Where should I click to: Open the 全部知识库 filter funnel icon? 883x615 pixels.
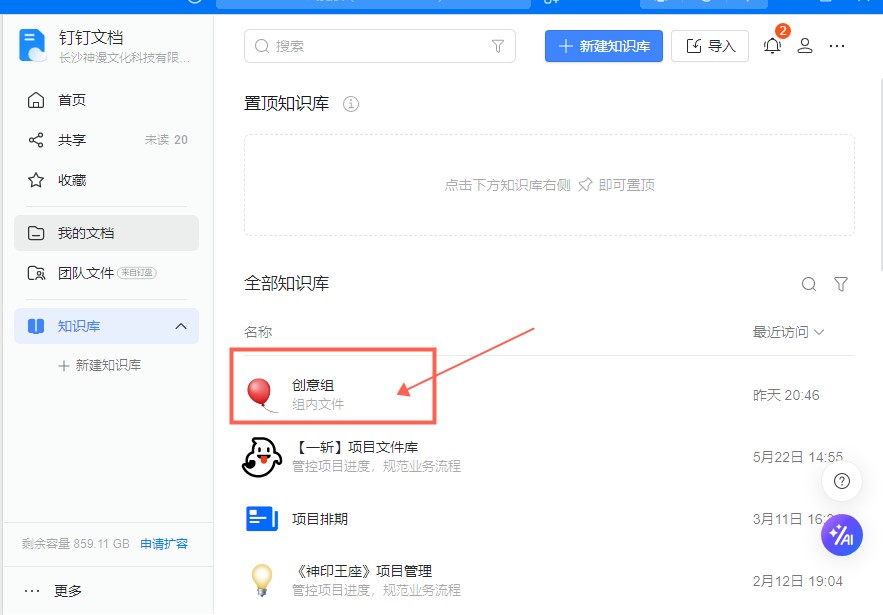841,284
